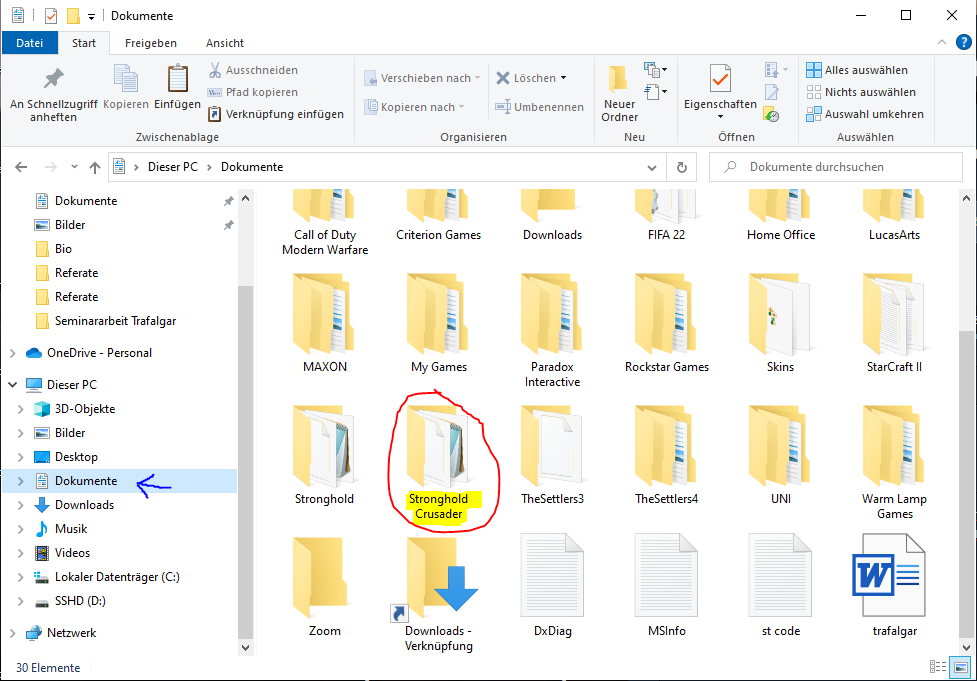Open Kopieren nach dropdown
This screenshot has height=681, width=977.
coord(462,107)
